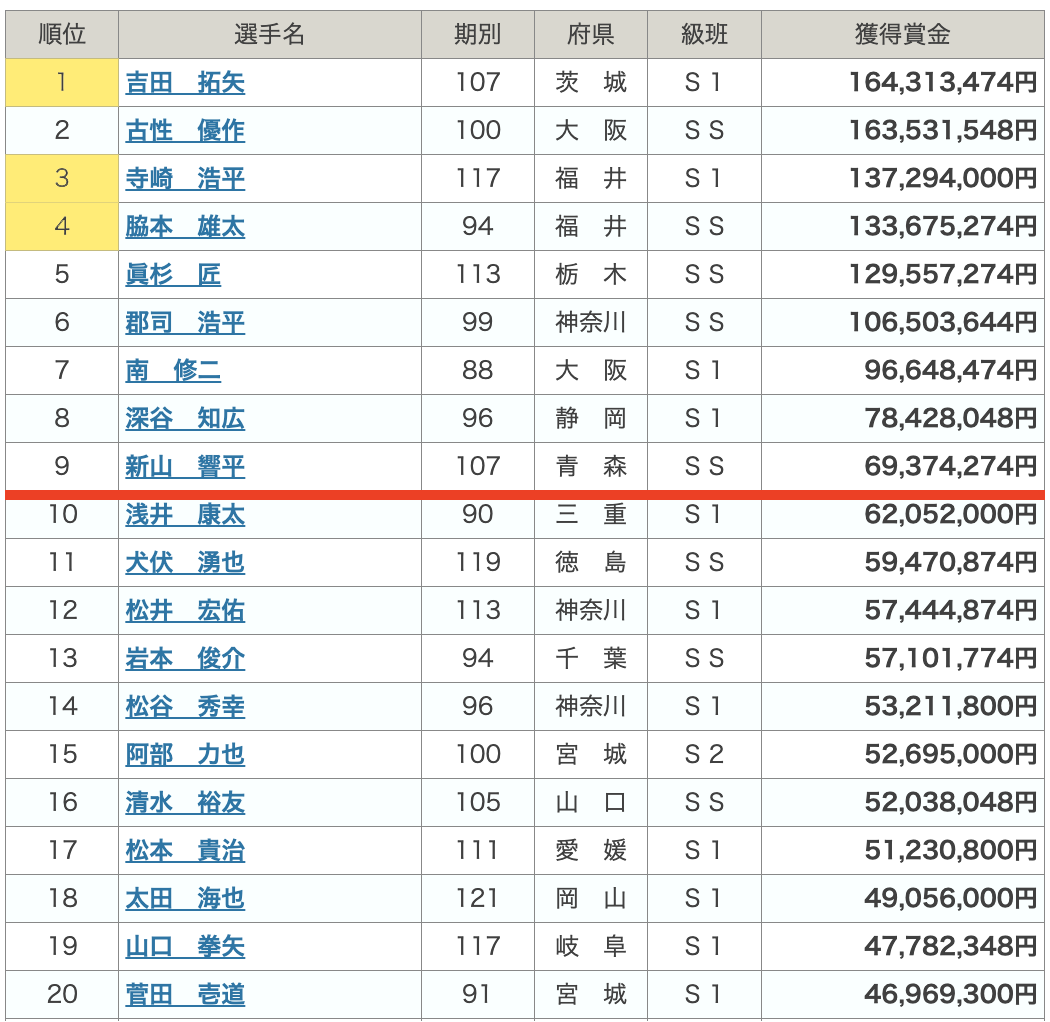The height and width of the screenshot is (1022, 1050).
Task: Open 吉田 拓矢 player profile link
Action: pyautogui.click(x=185, y=83)
